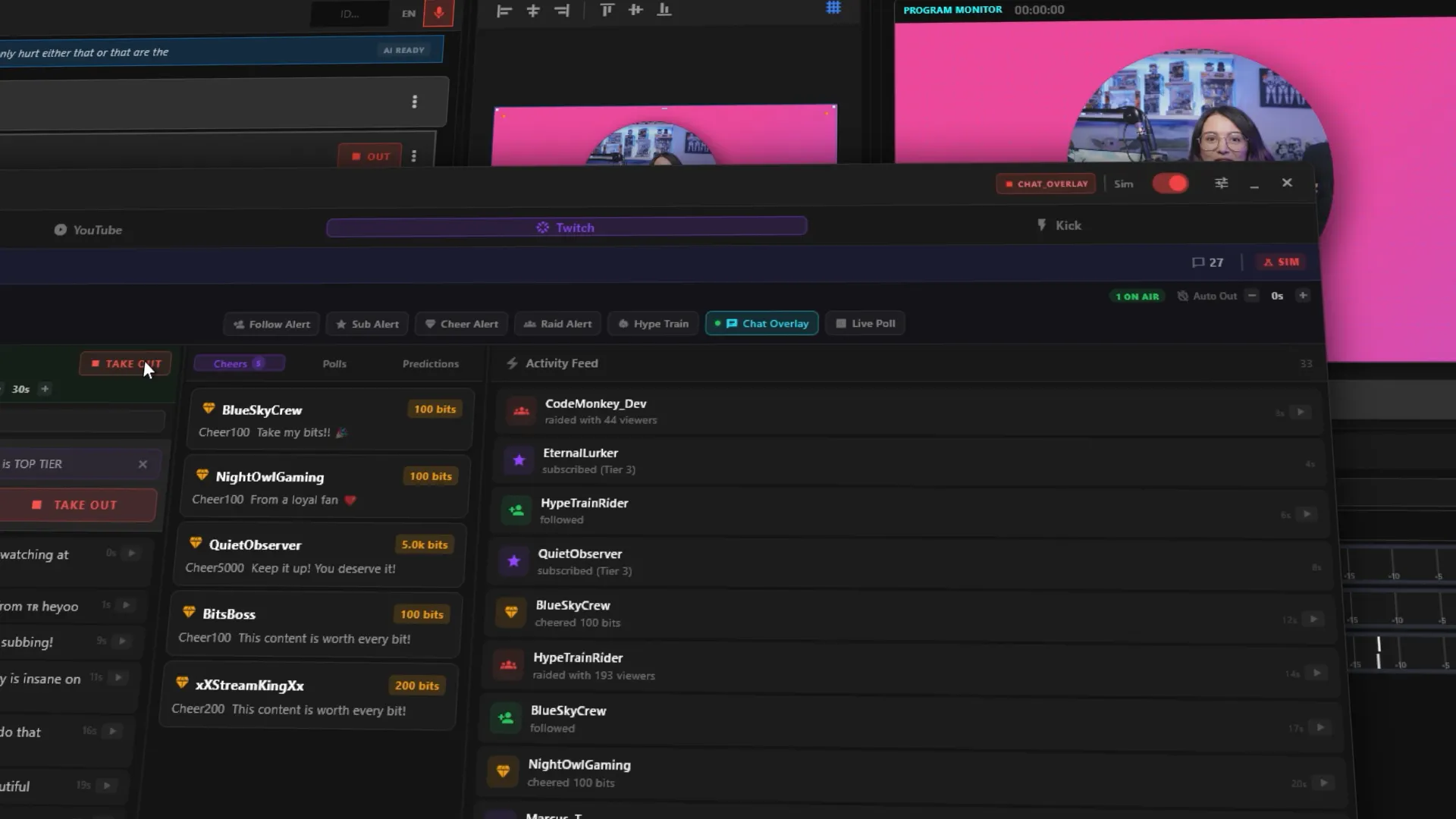Dismiss the 'is TOP TIER' item
This screenshot has width=1456, height=819.
(143, 464)
